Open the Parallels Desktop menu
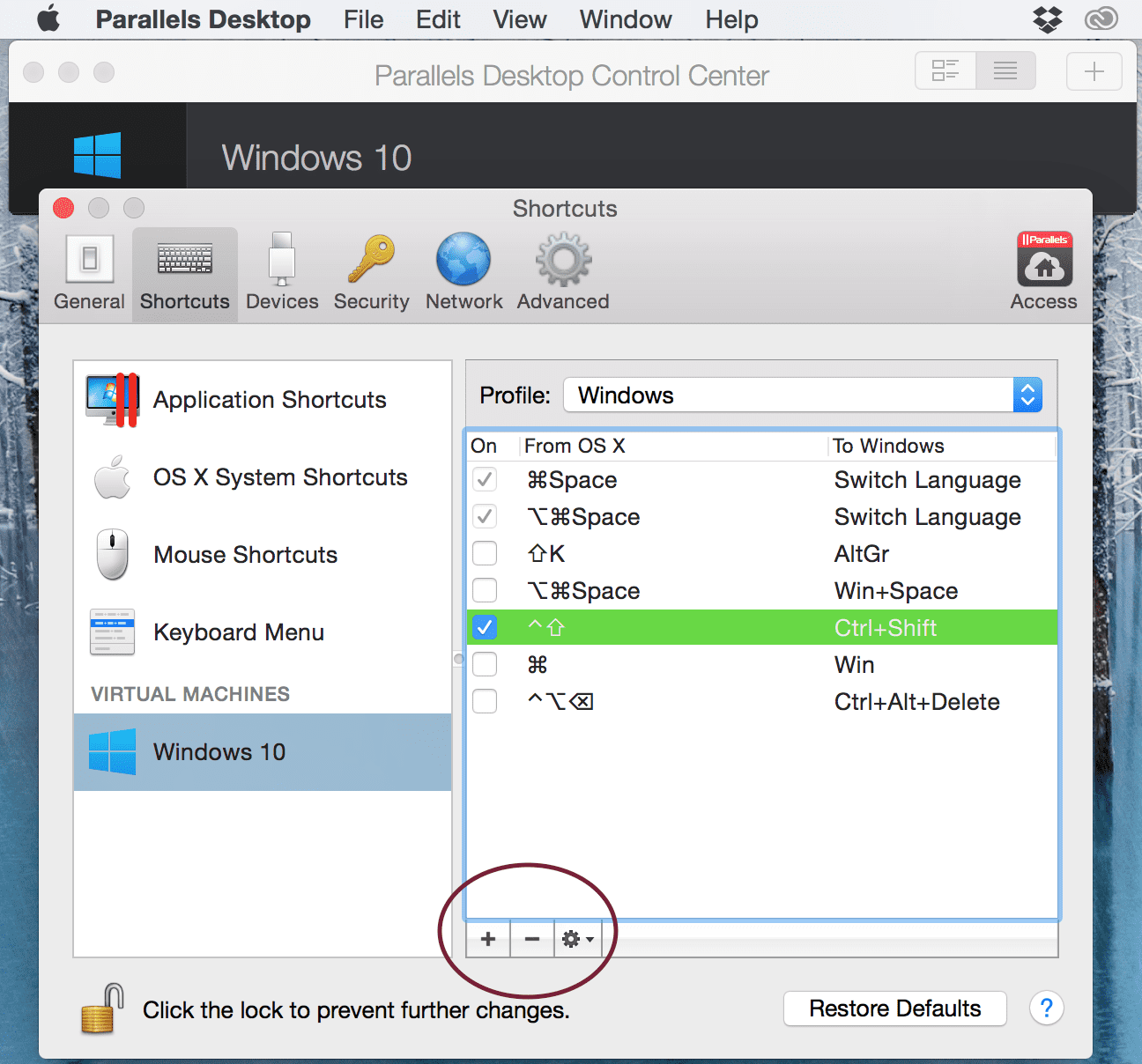The image size is (1142, 1064). [203, 19]
